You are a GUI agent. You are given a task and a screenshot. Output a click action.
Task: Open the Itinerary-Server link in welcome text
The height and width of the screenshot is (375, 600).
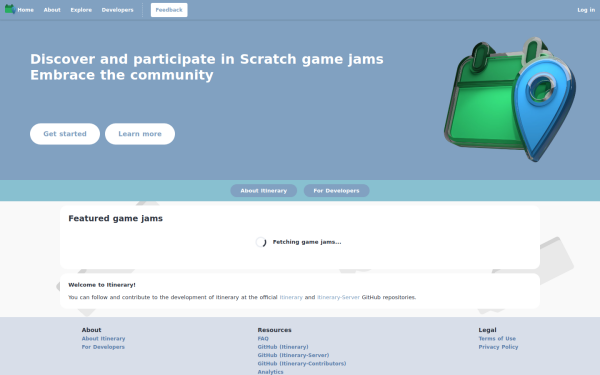[x=338, y=297]
